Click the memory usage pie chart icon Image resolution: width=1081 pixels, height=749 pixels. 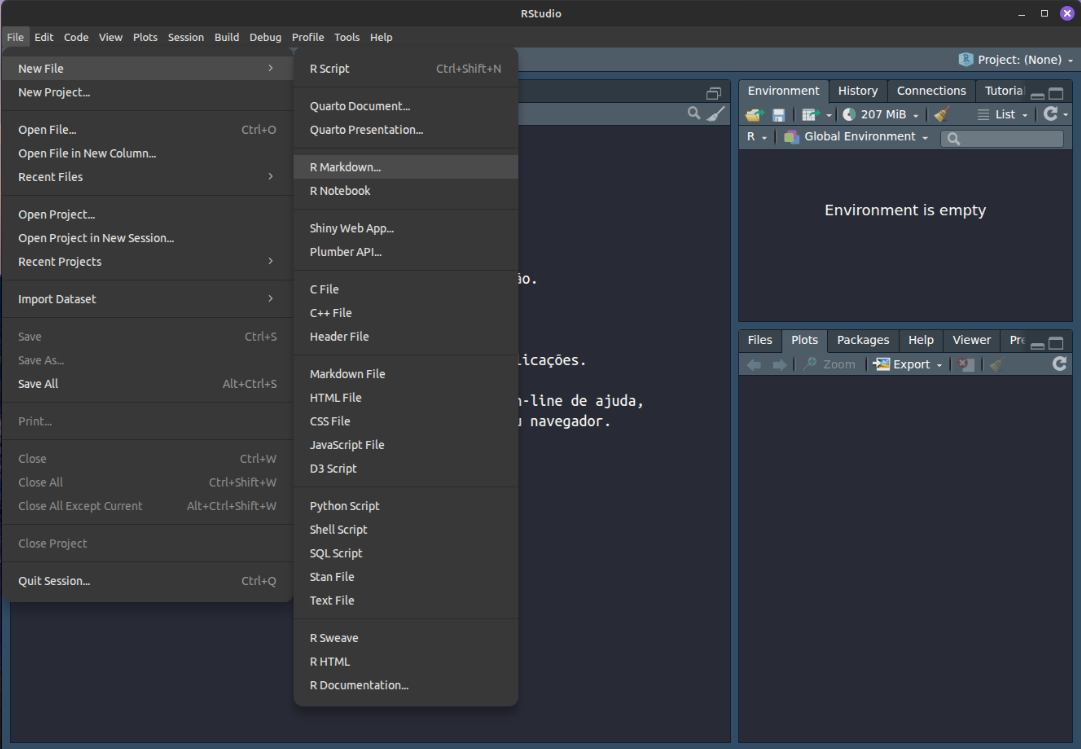pyautogui.click(x=849, y=115)
